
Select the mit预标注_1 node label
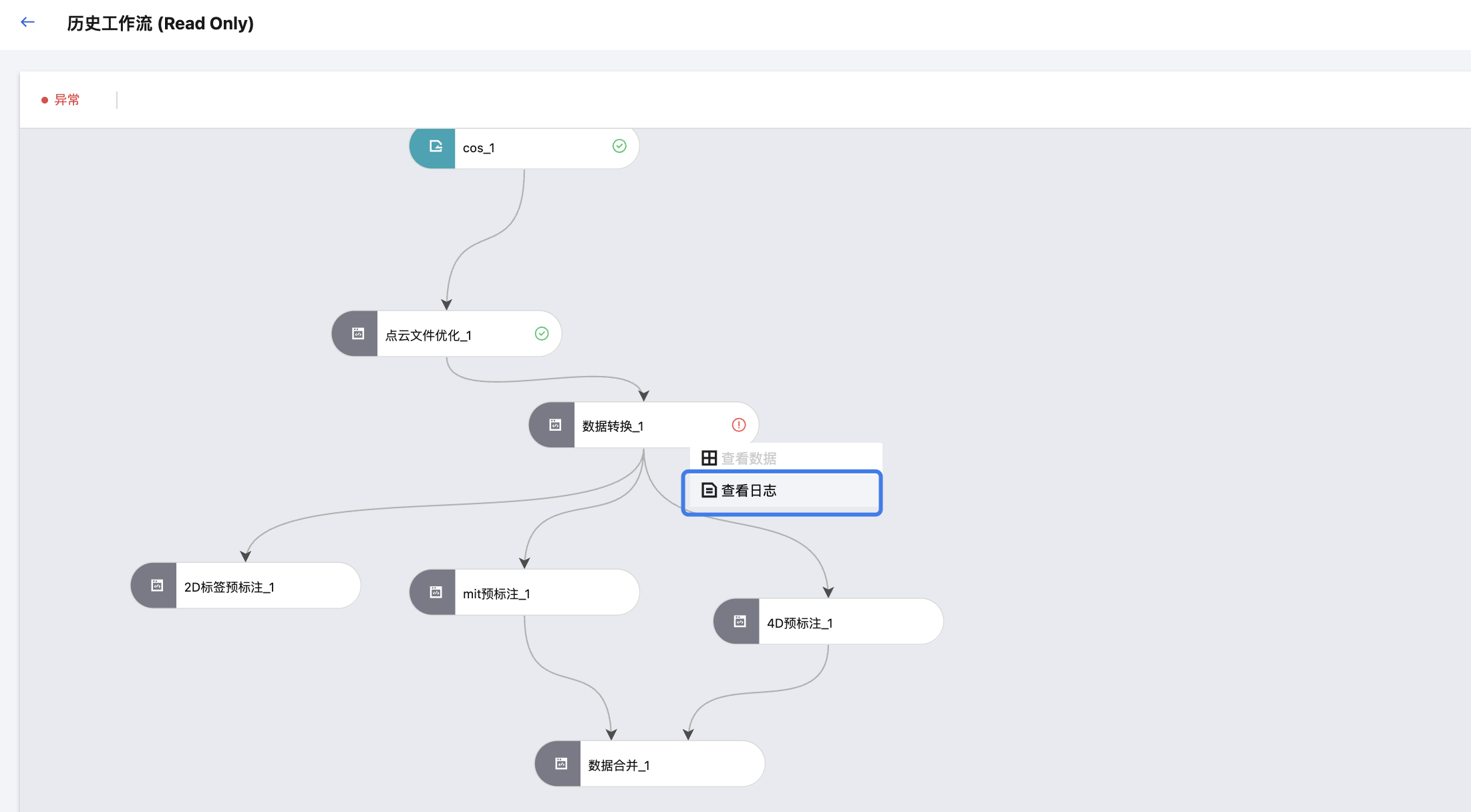click(x=496, y=594)
